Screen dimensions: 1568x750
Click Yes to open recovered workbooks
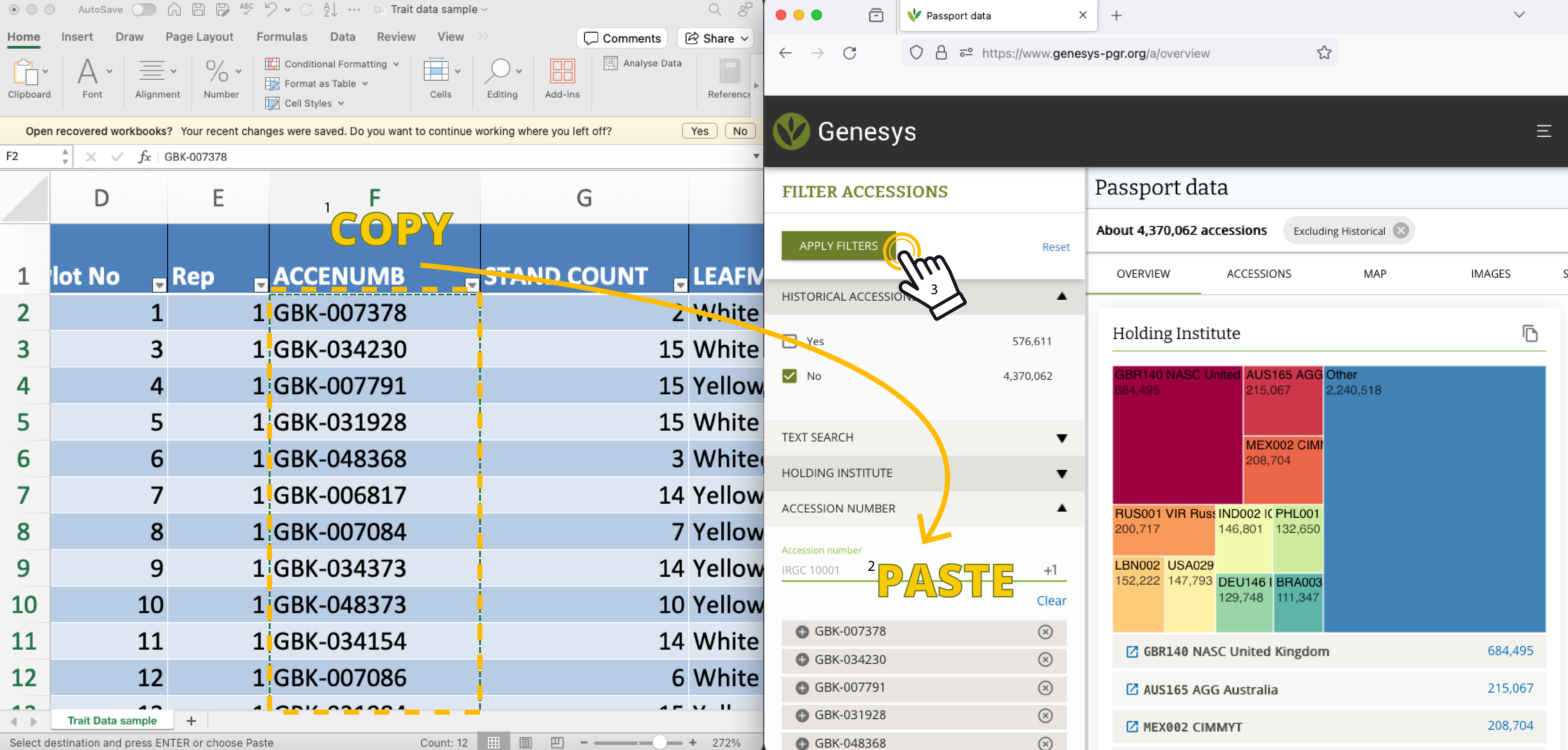pos(700,131)
